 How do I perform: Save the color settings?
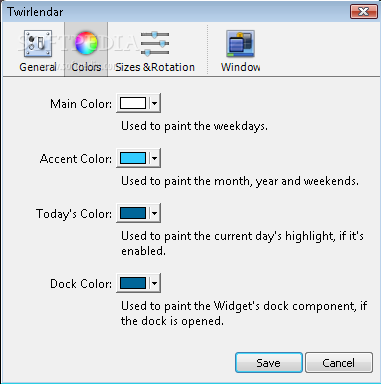coord(269,363)
